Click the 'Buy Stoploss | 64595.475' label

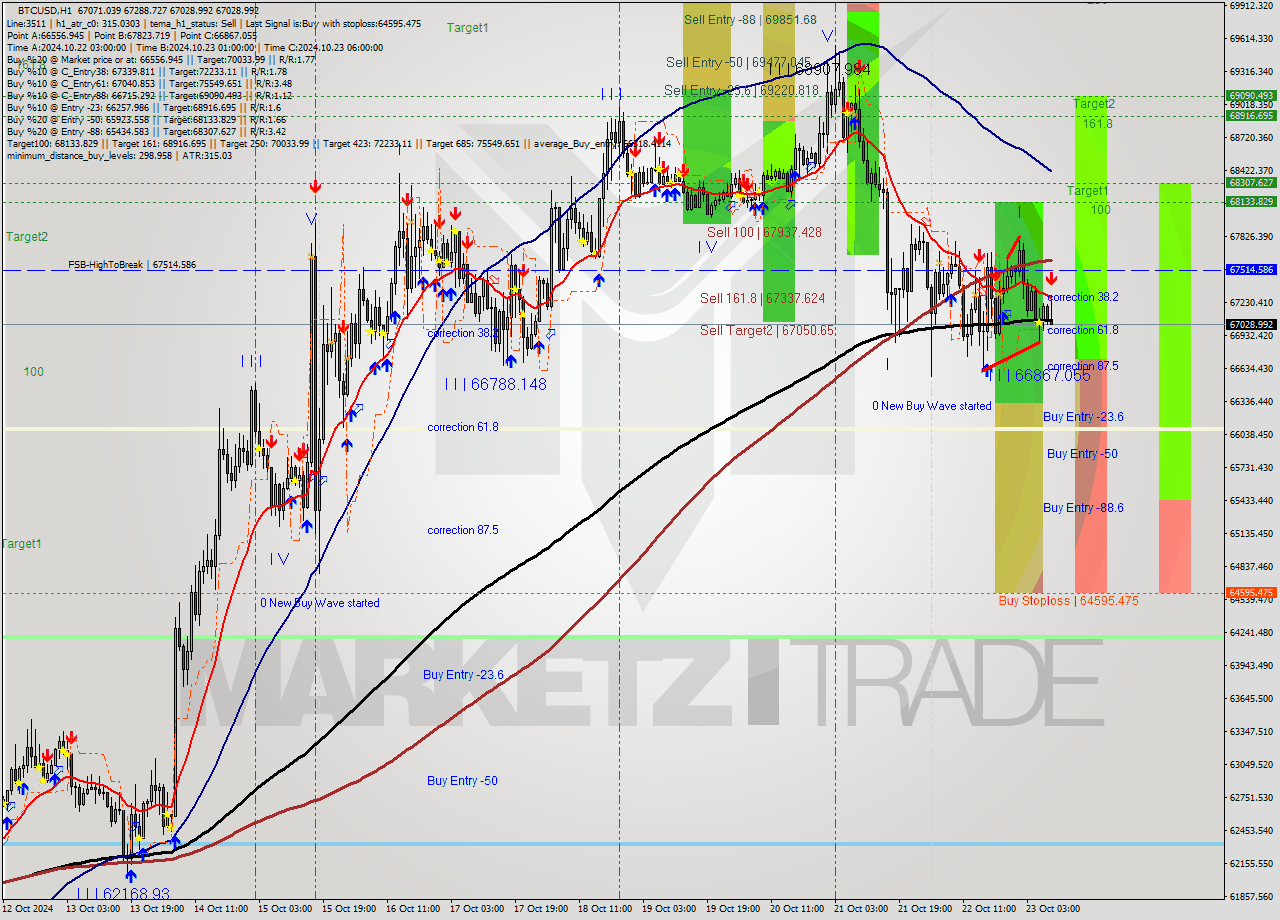click(x=1068, y=601)
